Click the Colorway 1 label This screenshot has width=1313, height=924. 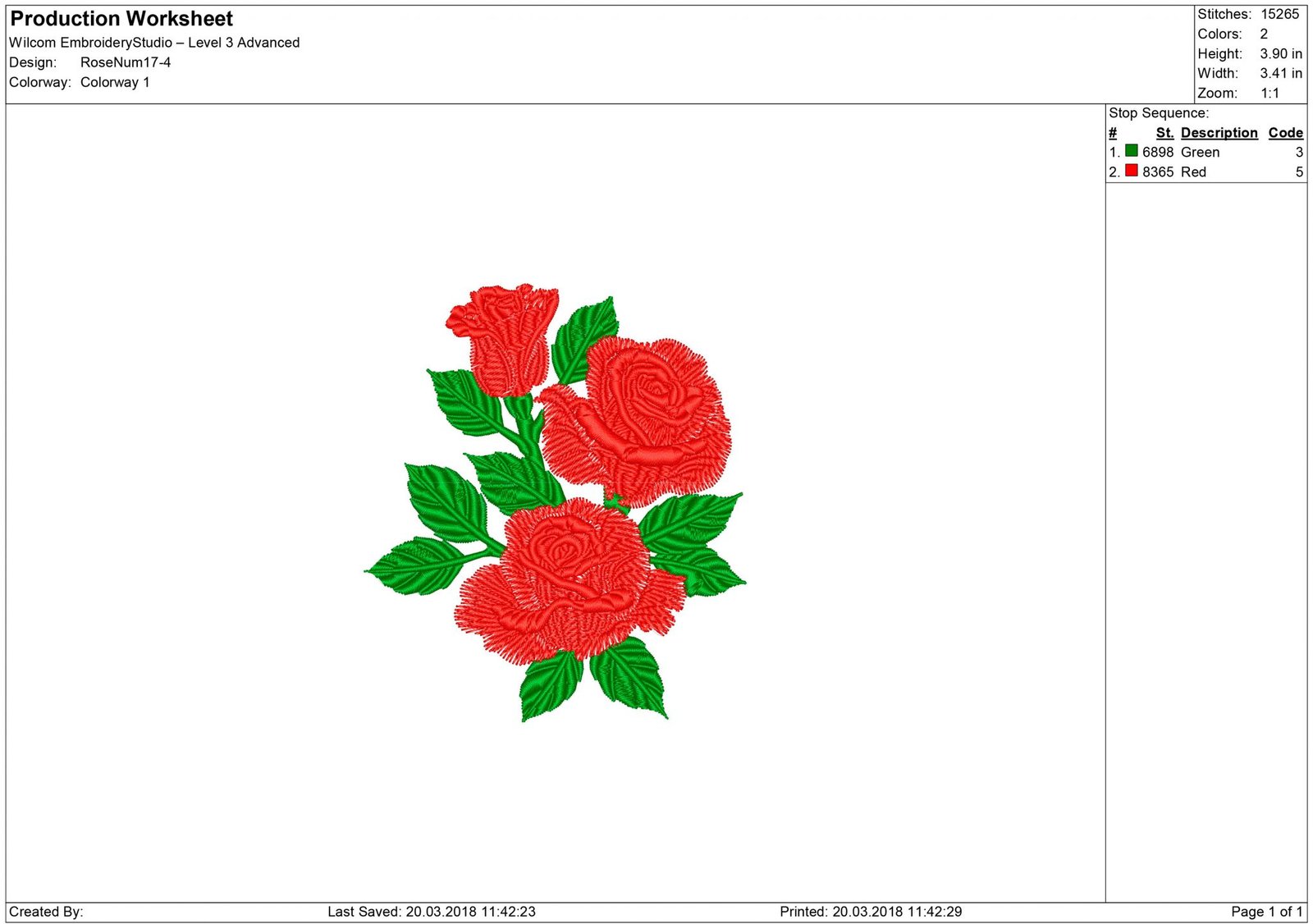pyautogui.click(x=115, y=82)
